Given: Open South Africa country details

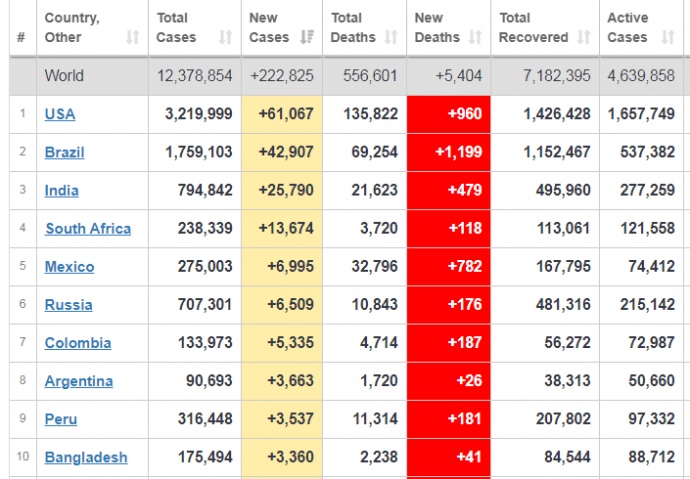Looking at the screenshot, I should [x=88, y=229].
